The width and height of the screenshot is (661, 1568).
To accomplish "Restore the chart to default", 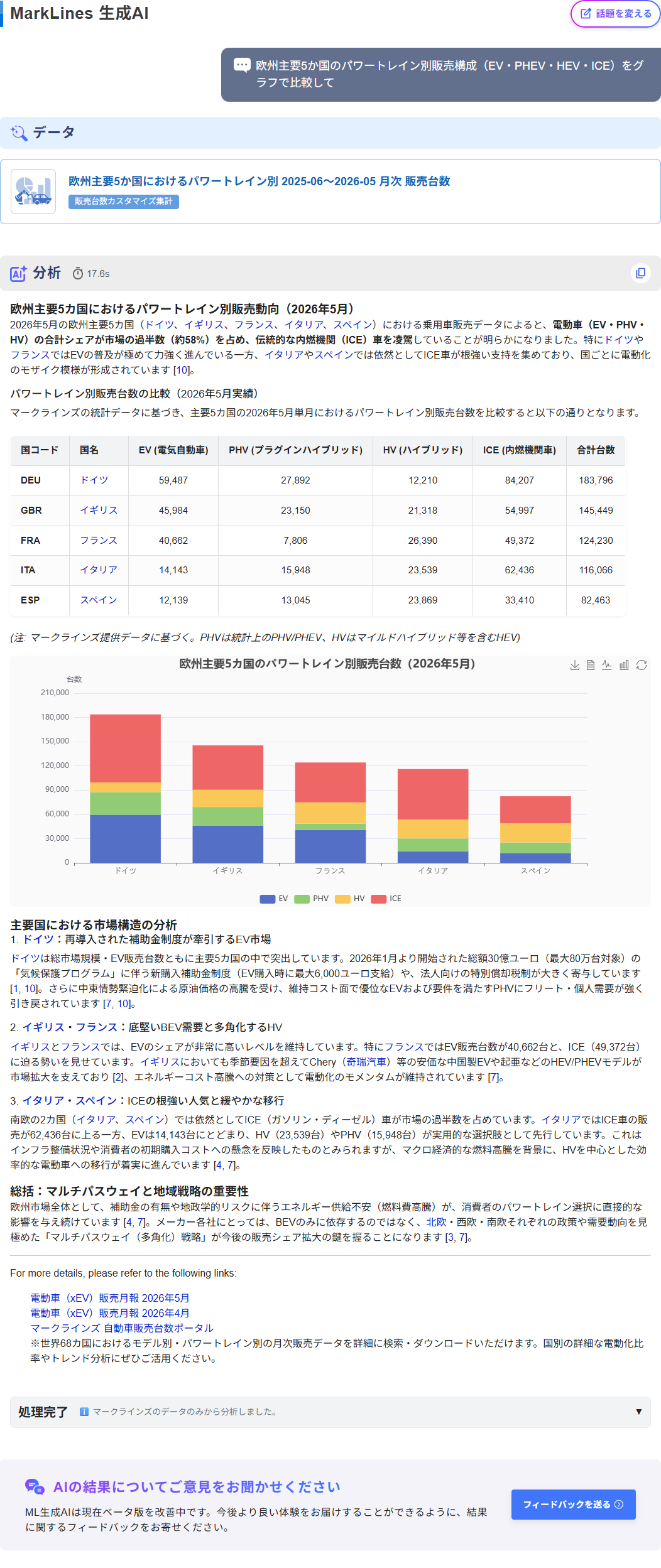I will pos(642,665).
